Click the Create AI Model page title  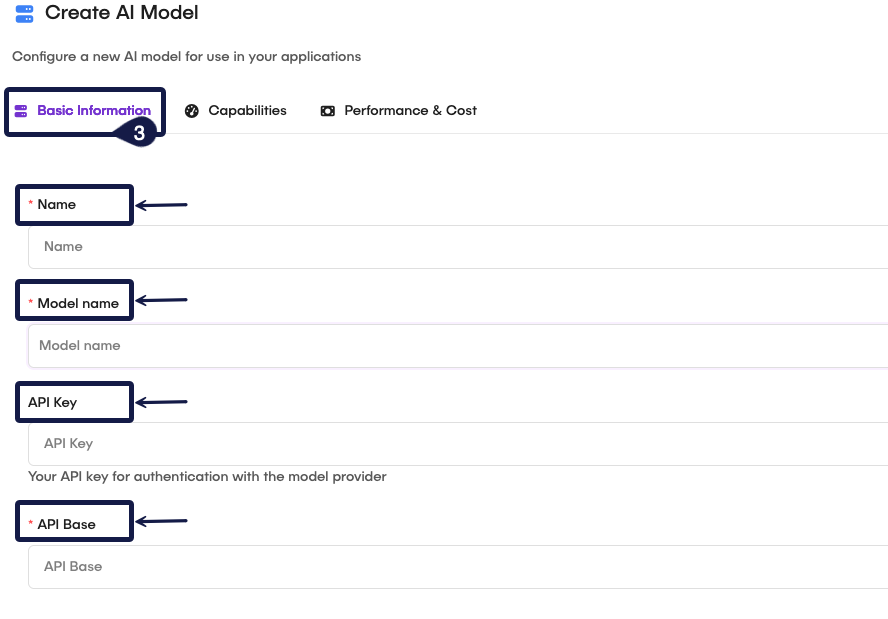[119, 13]
